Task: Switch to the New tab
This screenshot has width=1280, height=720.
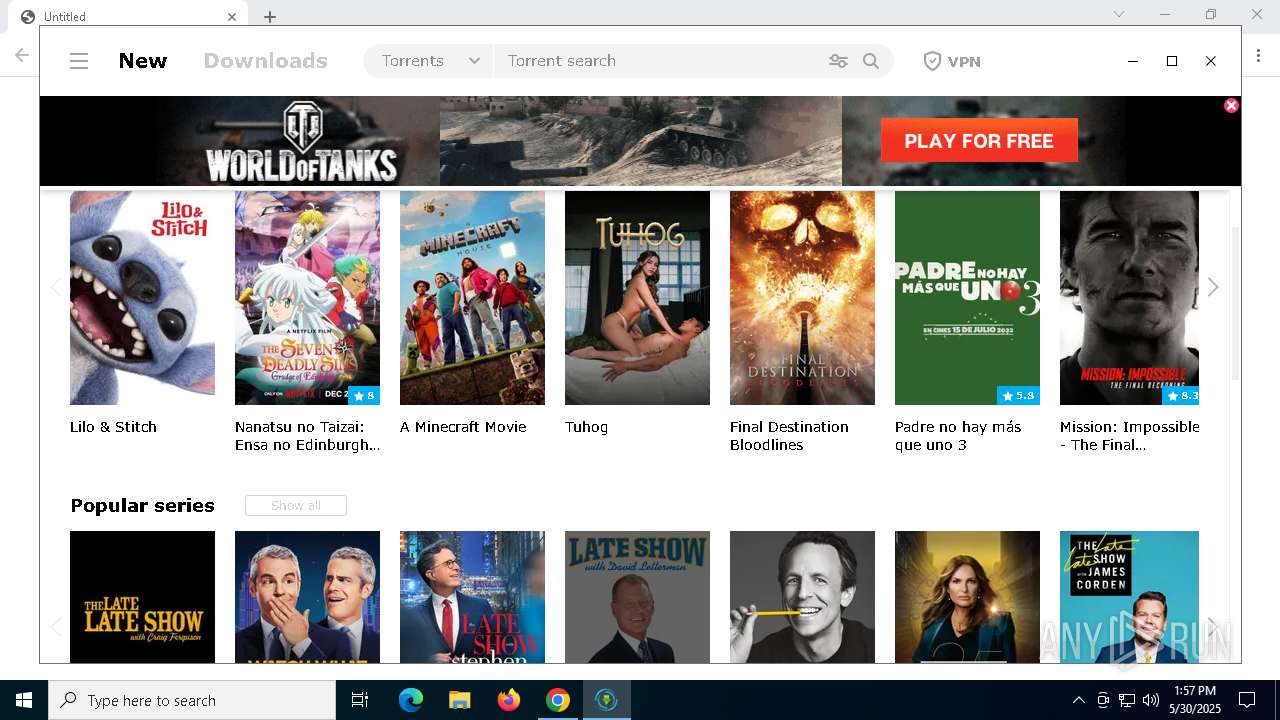Action: pyautogui.click(x=143, y=61)
